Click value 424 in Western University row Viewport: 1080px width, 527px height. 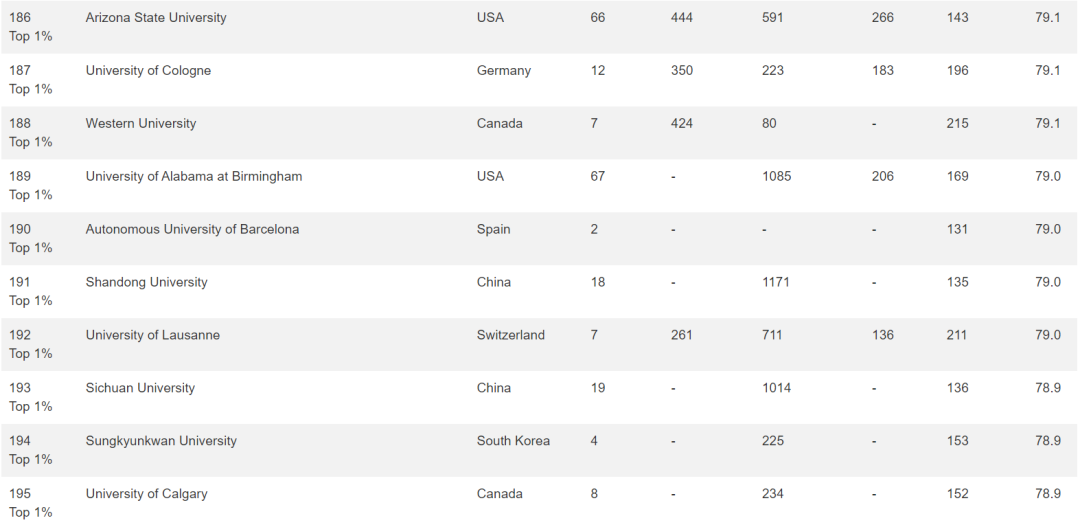(x=682, y=123)
